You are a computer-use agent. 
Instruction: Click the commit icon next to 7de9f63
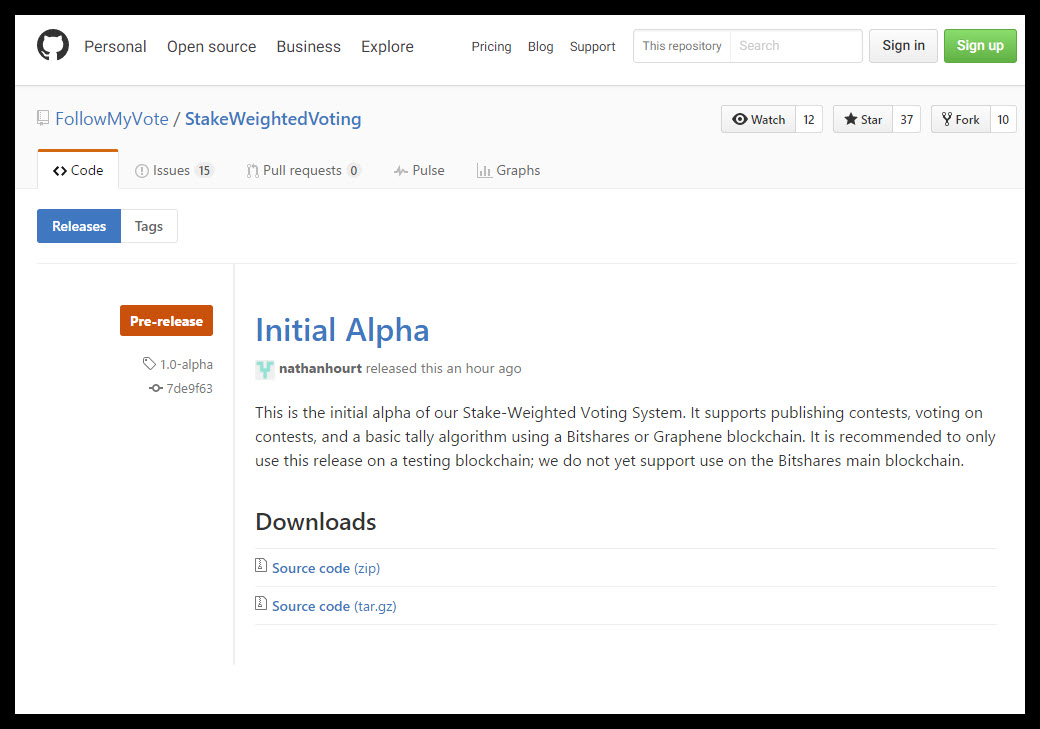click(156, 388)
